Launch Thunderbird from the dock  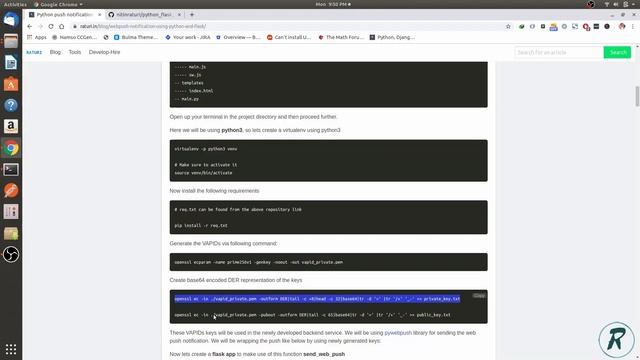click(x=11, y=20)
